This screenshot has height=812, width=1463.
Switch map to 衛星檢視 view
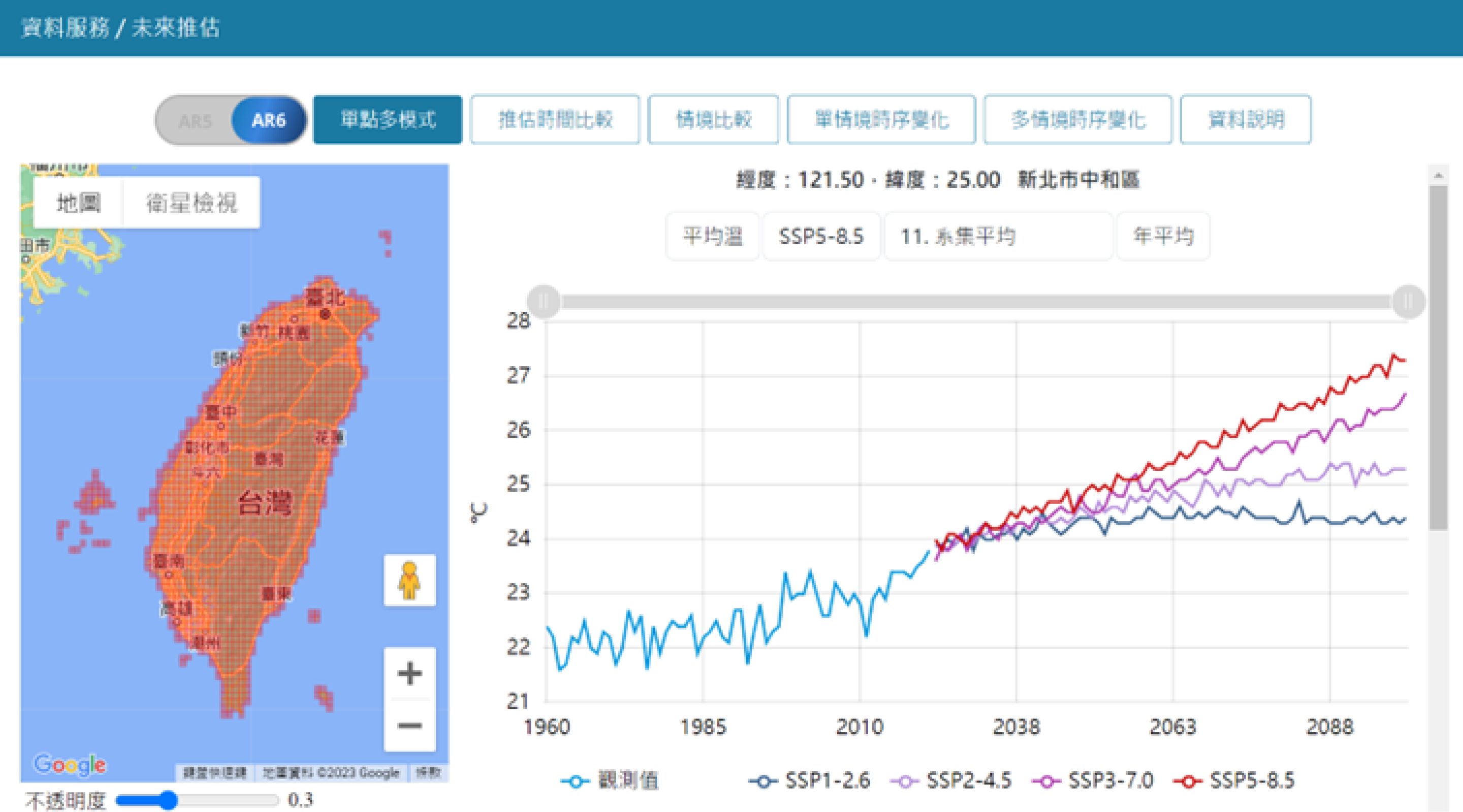[192, 203]
